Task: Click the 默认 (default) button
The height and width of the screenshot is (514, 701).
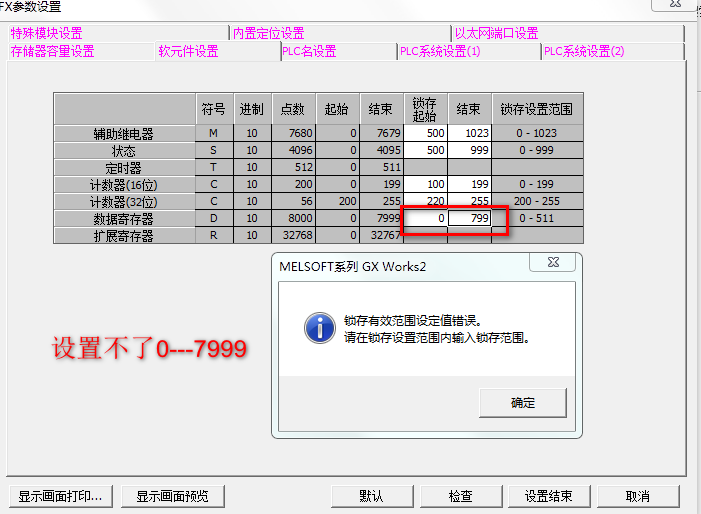Action: [372, 496]
